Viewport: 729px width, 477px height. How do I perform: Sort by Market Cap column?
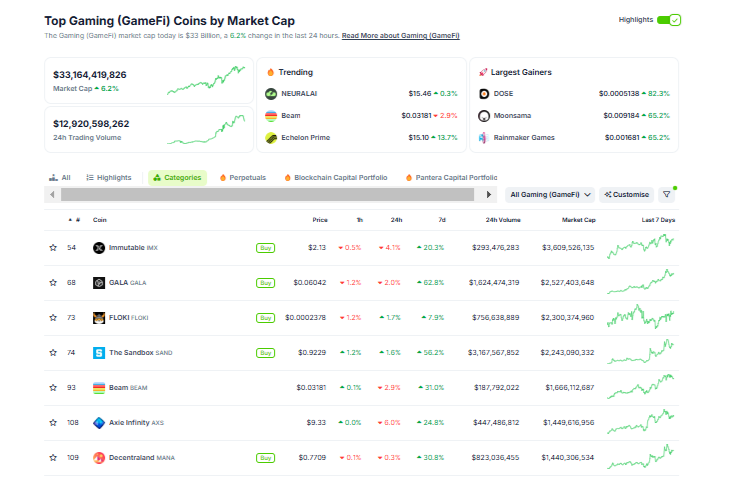(578, 220)
